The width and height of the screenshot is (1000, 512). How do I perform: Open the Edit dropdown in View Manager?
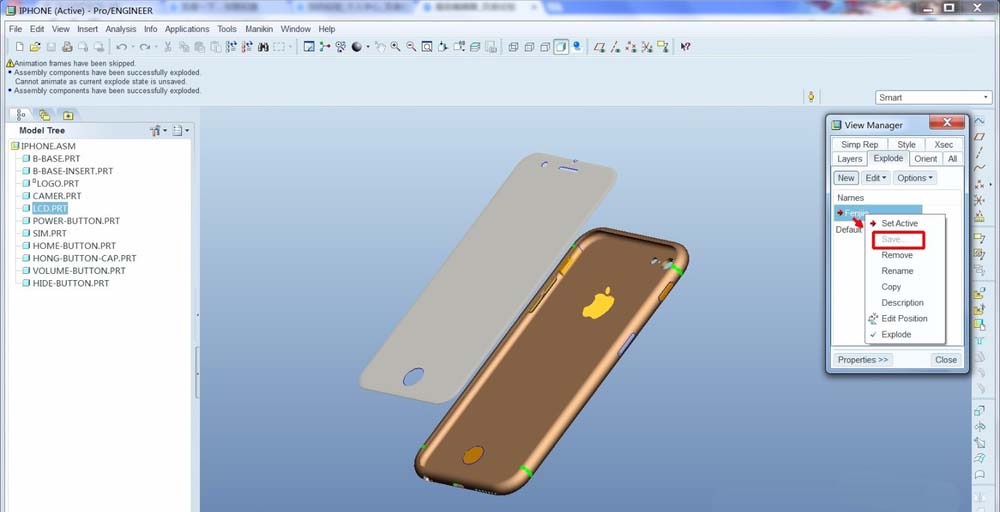876,178
